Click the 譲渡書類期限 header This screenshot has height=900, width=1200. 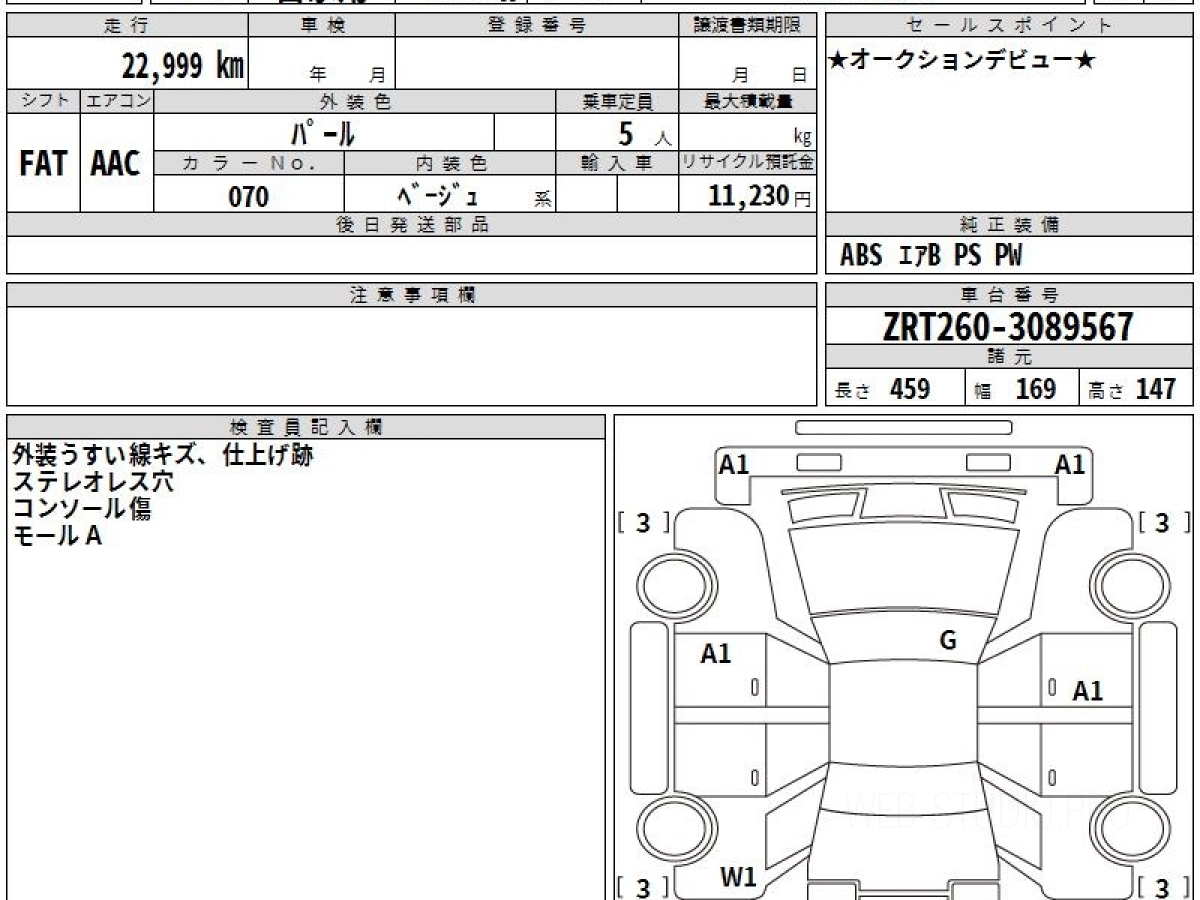coord(747,26)
